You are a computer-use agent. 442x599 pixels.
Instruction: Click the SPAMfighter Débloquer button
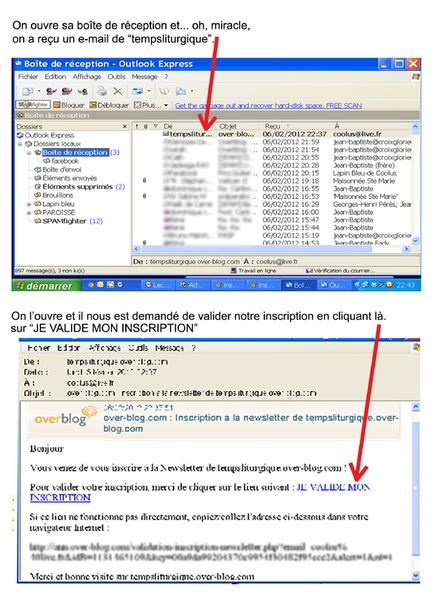[x=109, y=105]
